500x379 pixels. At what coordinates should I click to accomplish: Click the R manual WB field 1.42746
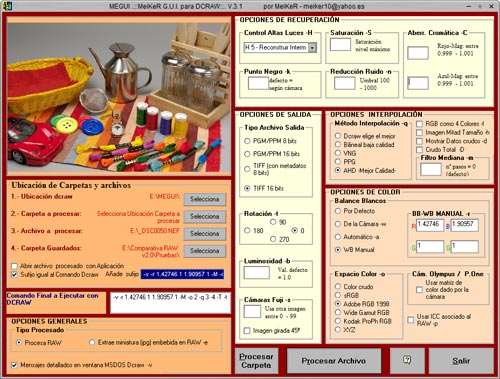pos(430,225)
